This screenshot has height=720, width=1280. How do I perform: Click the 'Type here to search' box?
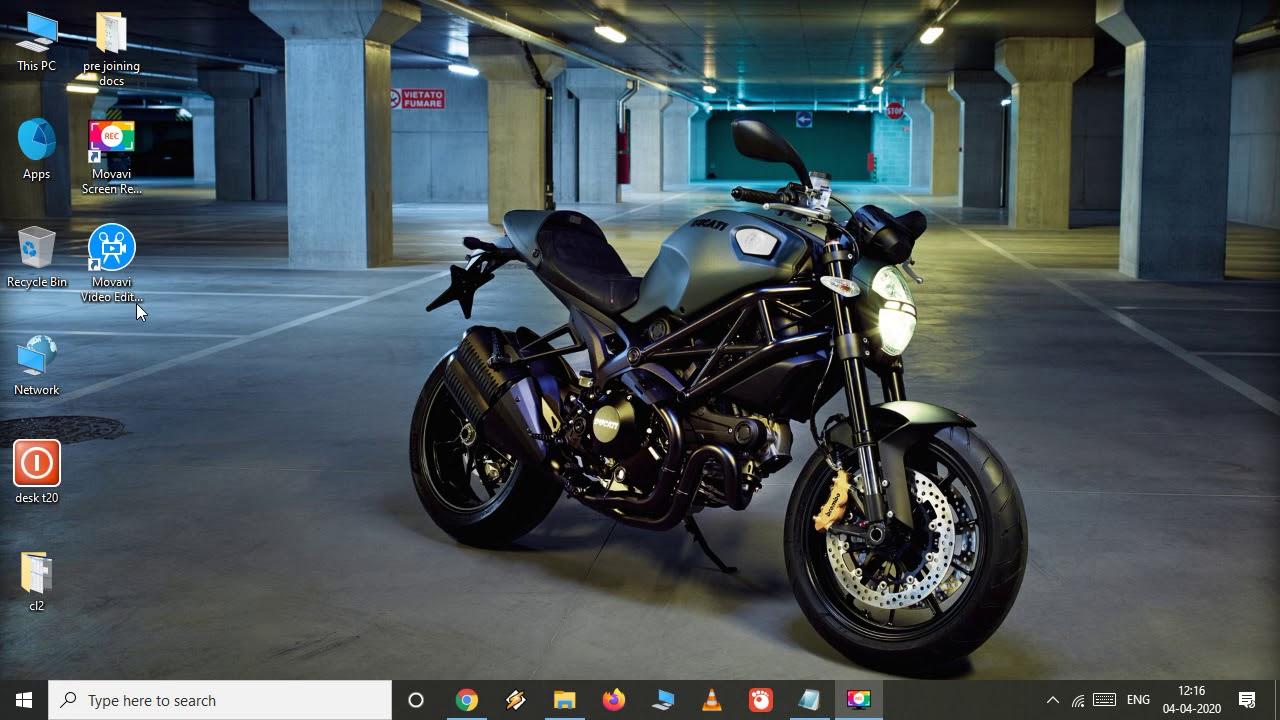click(x=220, y=700)
